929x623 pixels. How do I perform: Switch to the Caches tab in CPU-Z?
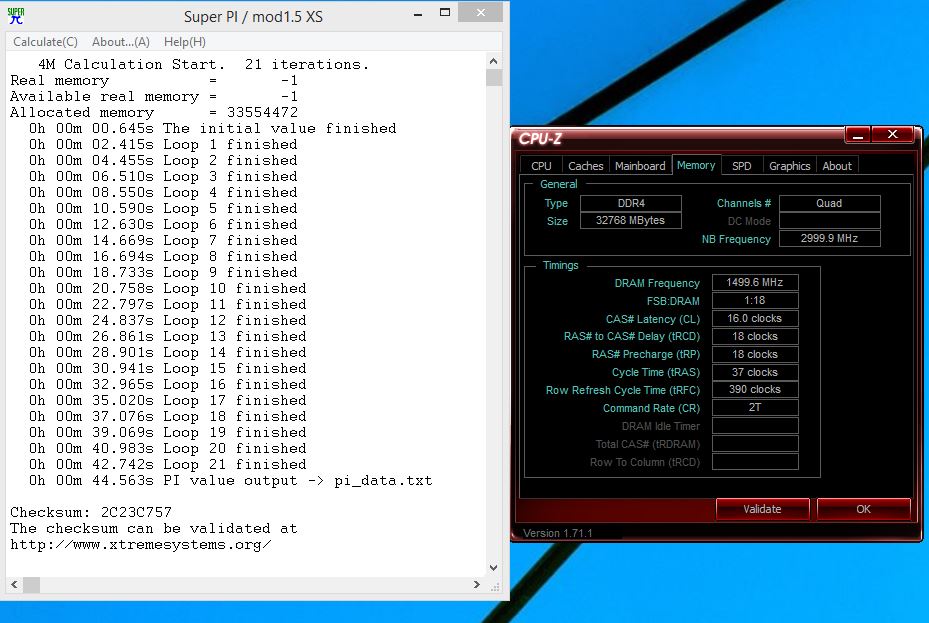tap(585, 166)
